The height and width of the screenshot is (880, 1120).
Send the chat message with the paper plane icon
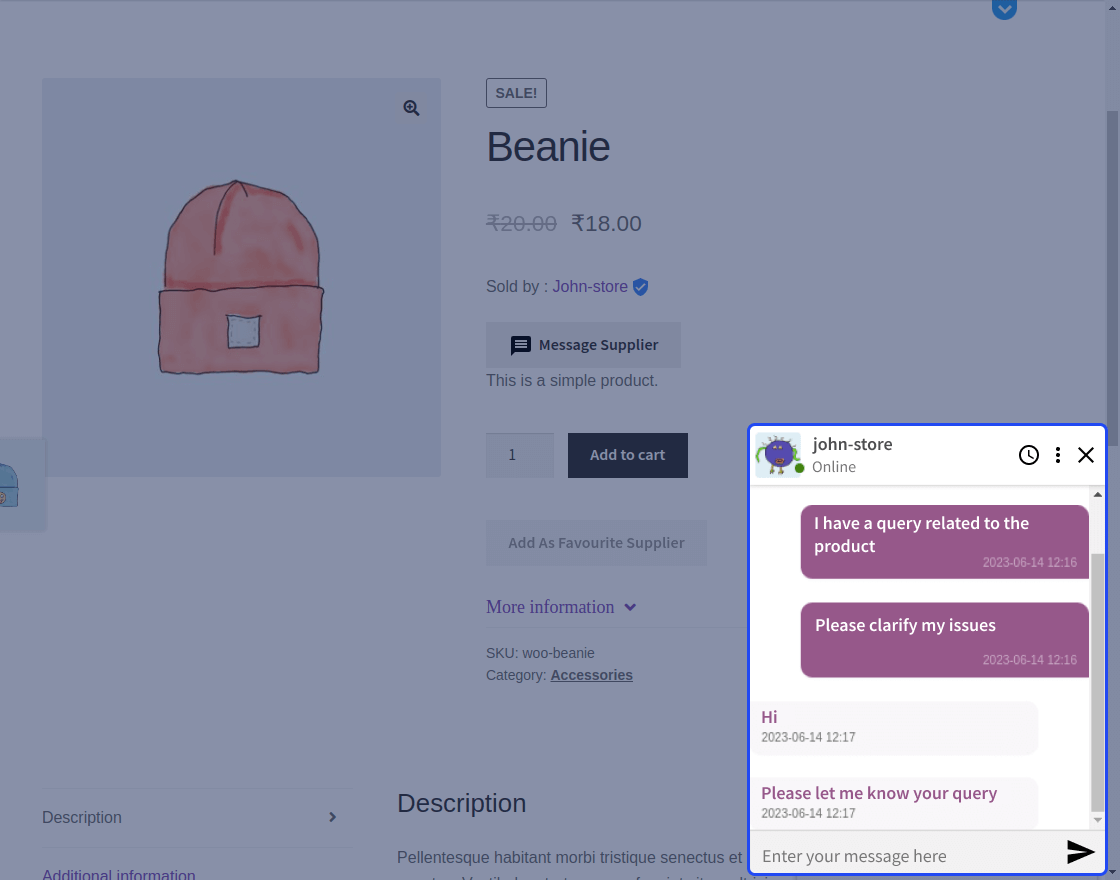(1081, 852)
